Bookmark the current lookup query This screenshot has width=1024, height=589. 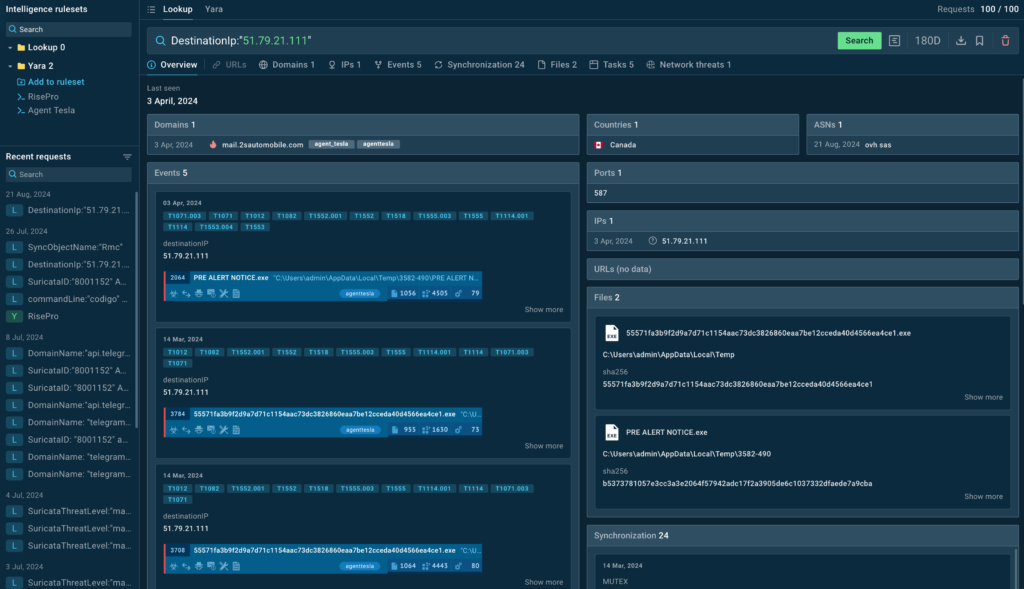(980, 41)
